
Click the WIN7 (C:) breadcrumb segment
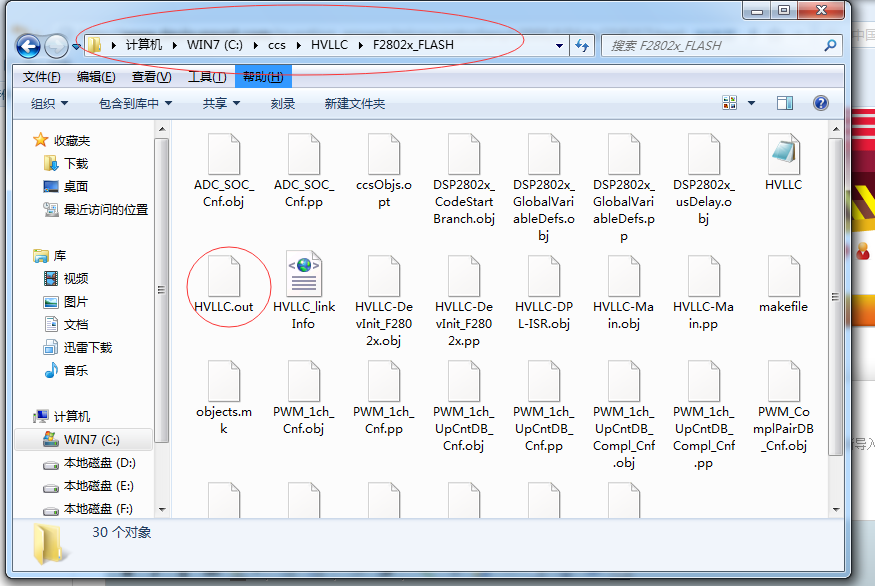click(215, 45)
